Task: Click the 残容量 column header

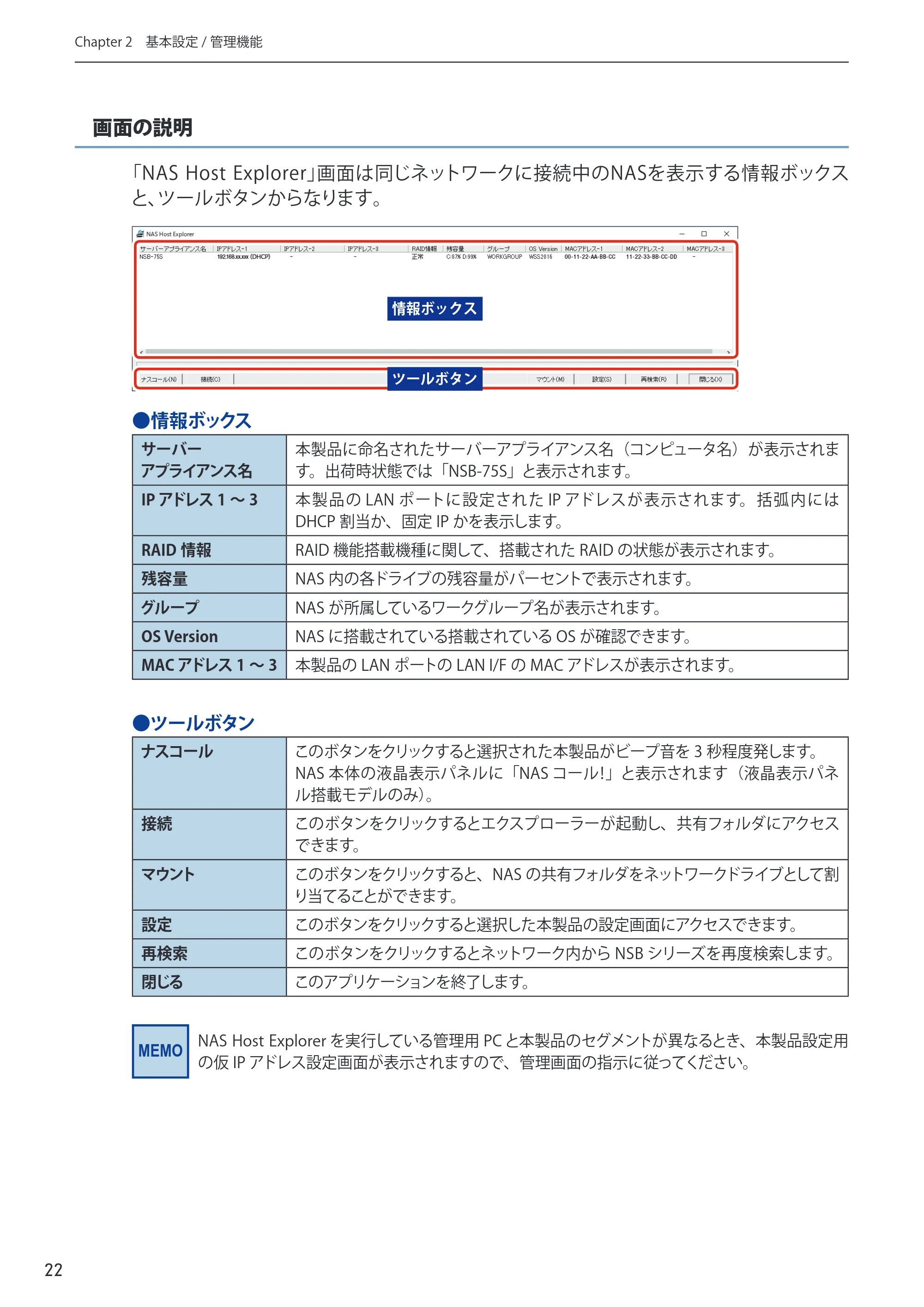Action: click(463, 249)
